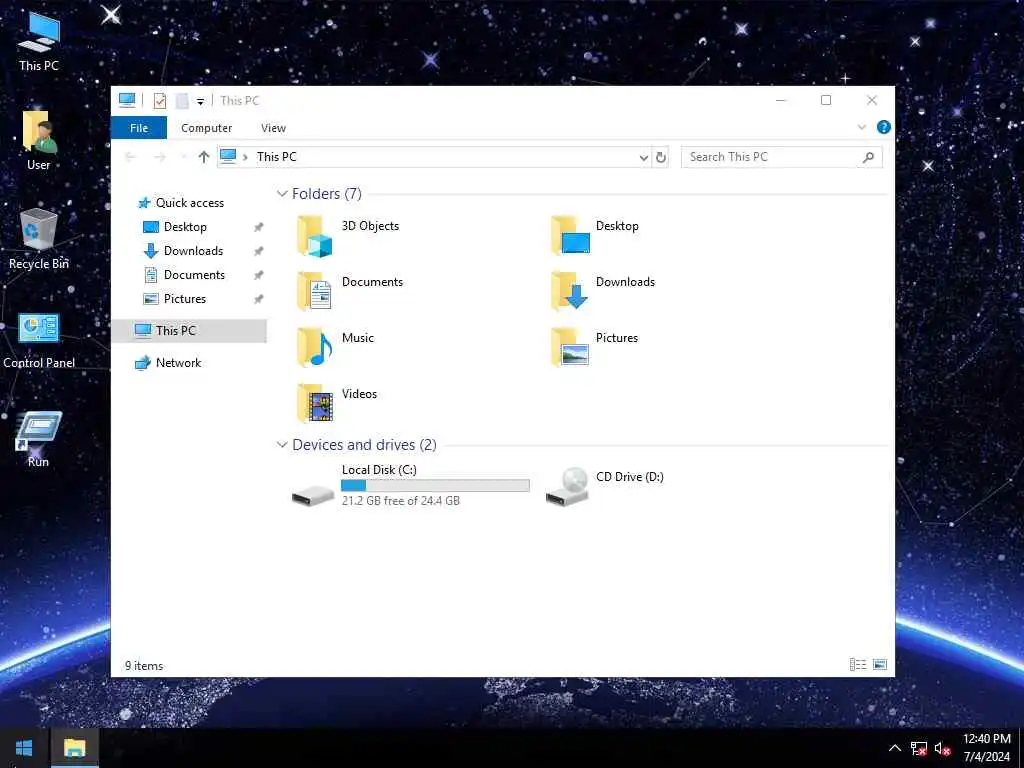1024x768 pixels.
Task: Open the clock and date flyout
Action: [x=987, y=748]
